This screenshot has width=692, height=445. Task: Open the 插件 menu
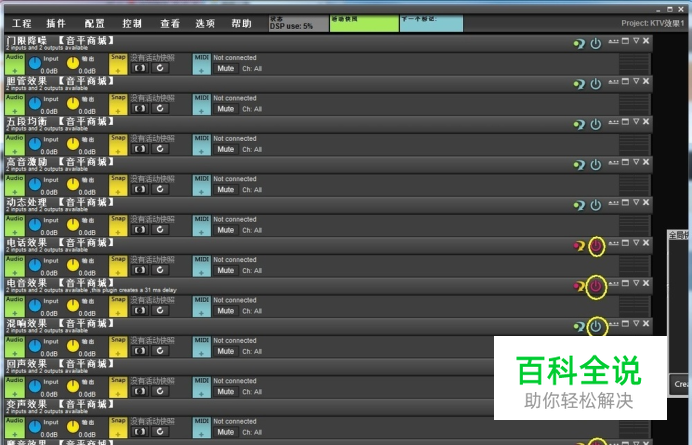pyautogui.click(x=56, y=22)
